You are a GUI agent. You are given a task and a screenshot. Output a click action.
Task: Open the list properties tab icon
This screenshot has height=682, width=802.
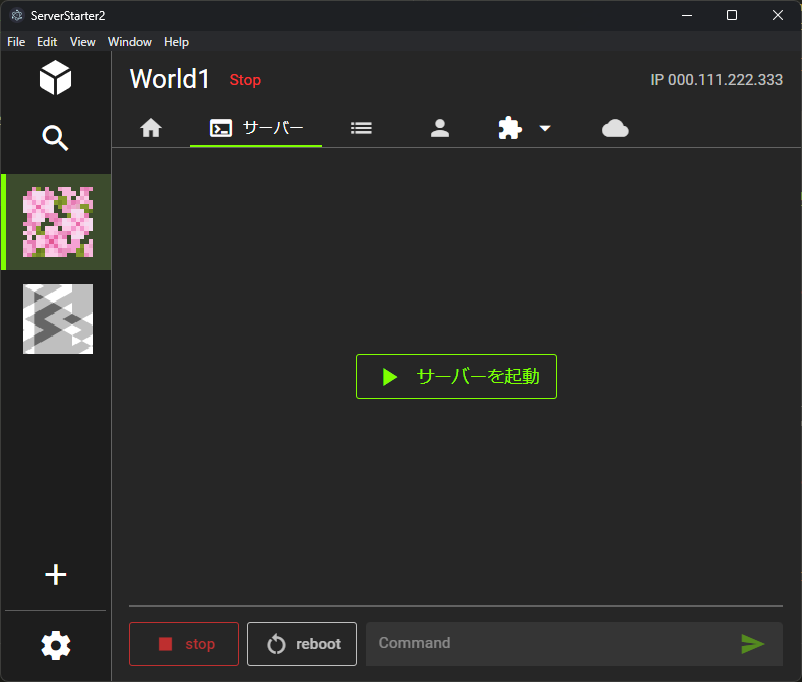(361, 128)
